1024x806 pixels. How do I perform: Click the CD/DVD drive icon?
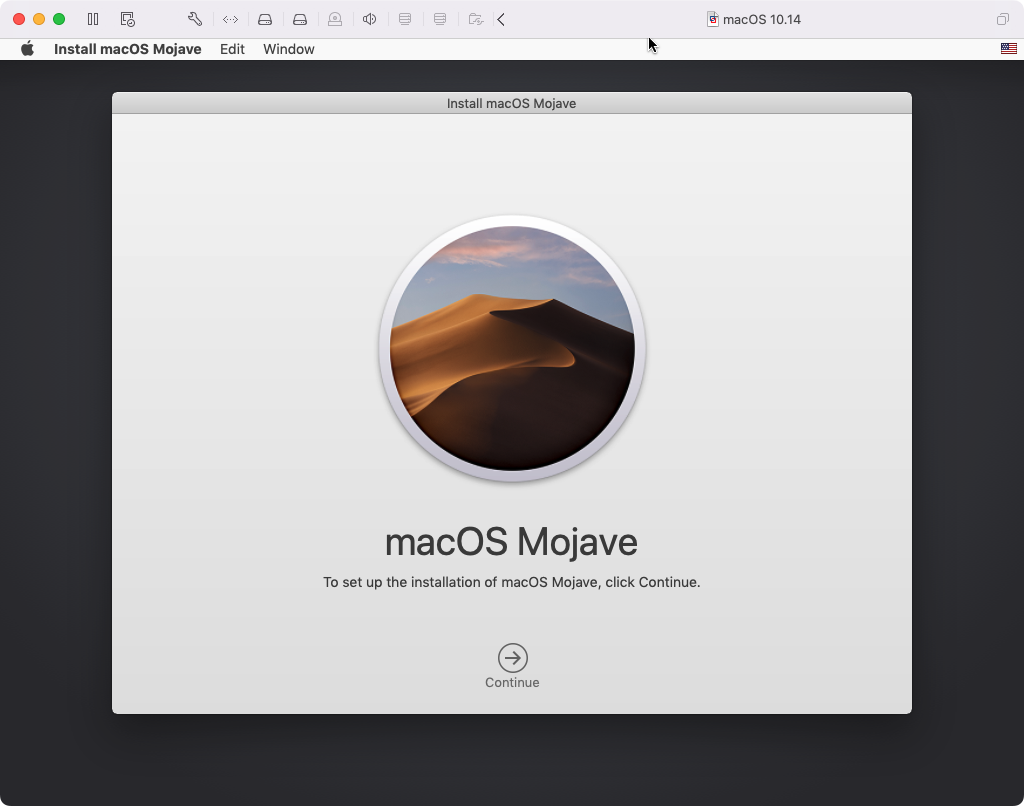(x=335, y=19)
